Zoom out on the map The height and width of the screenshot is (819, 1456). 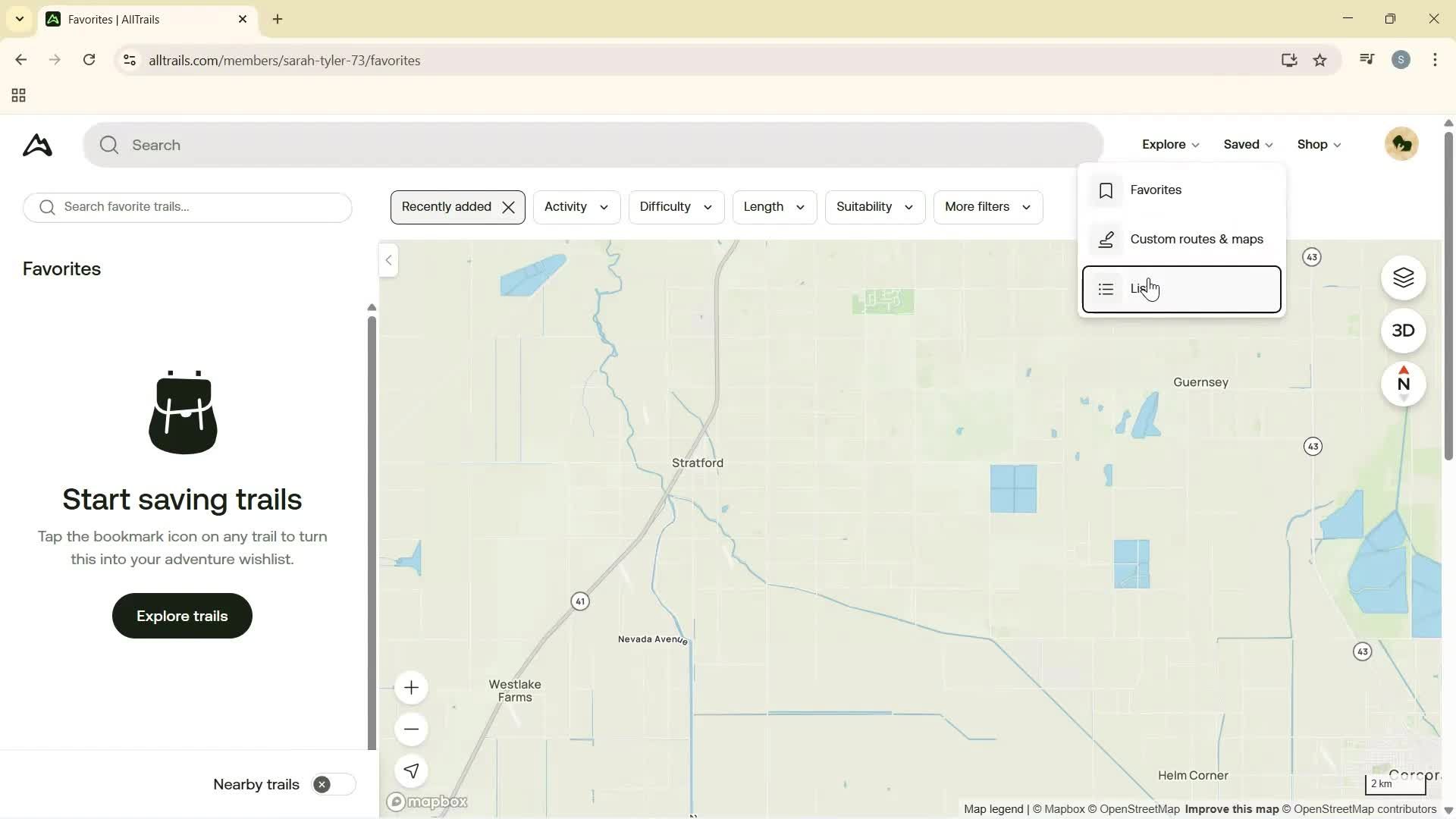[411, 728]
